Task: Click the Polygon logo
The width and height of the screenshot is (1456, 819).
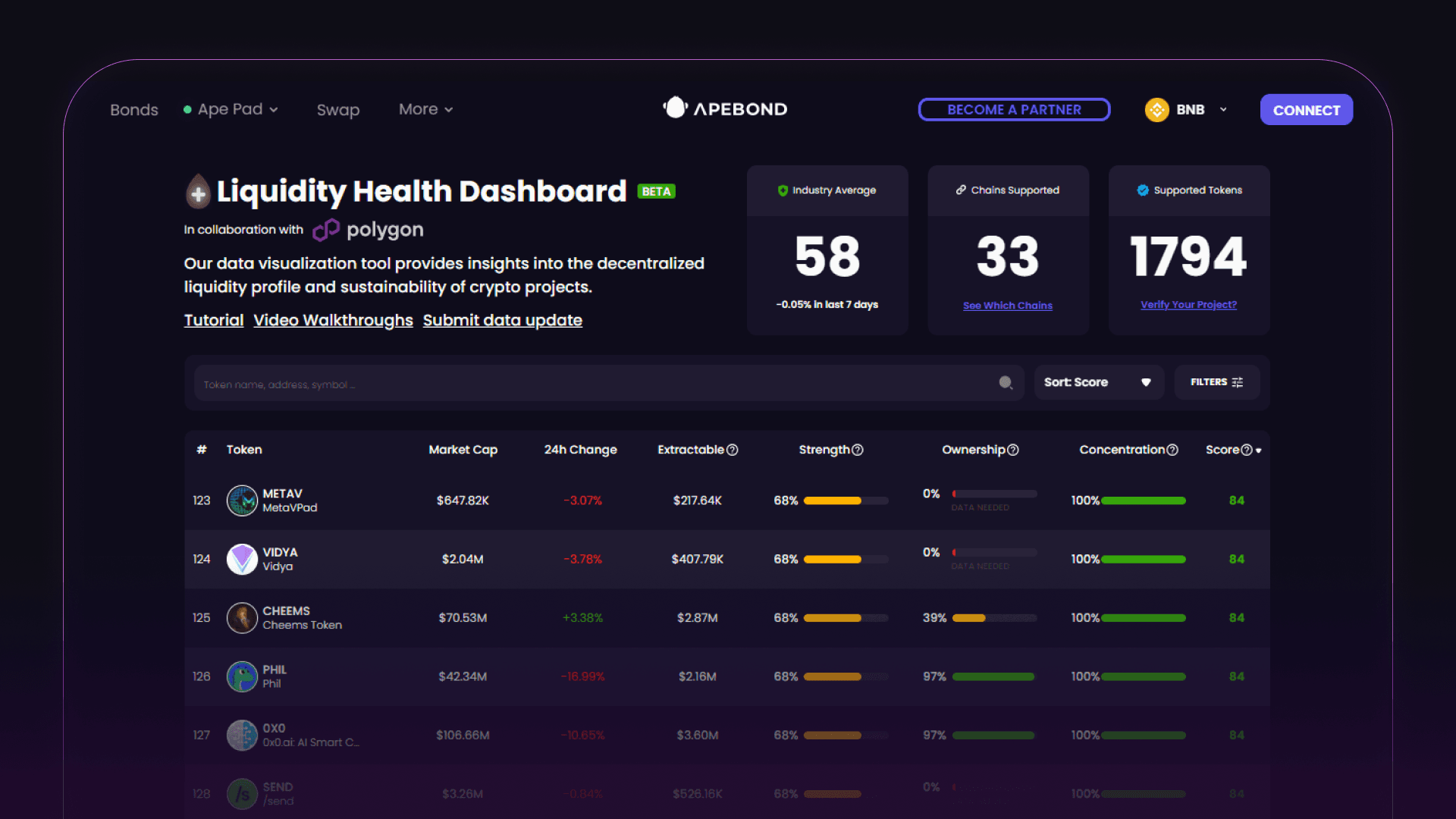Action: 369,230
